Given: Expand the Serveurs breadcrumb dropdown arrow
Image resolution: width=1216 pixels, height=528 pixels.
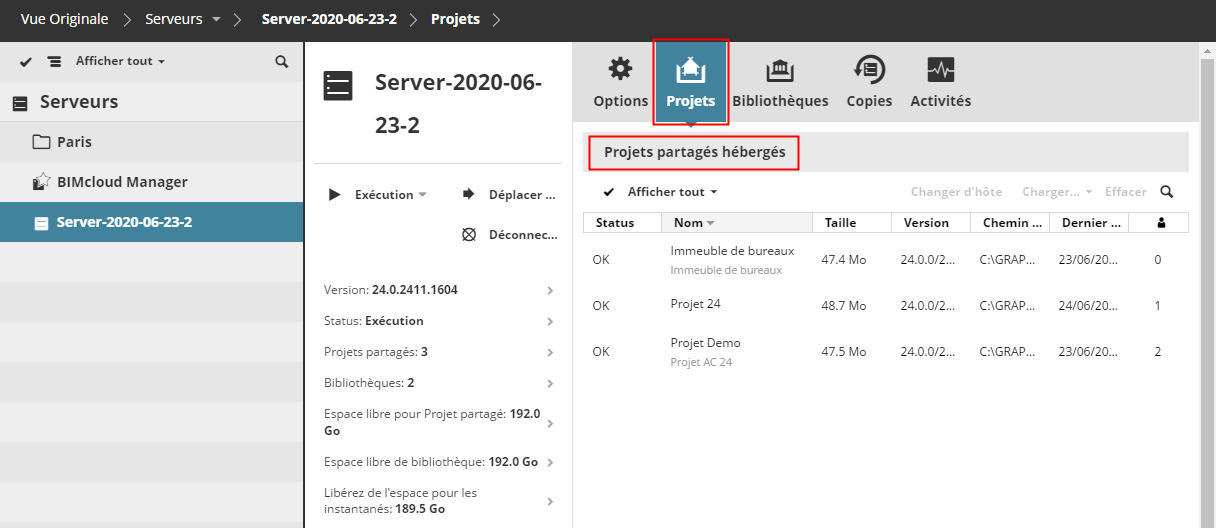Looking at the screenshot, I should (x=216, y=20).
